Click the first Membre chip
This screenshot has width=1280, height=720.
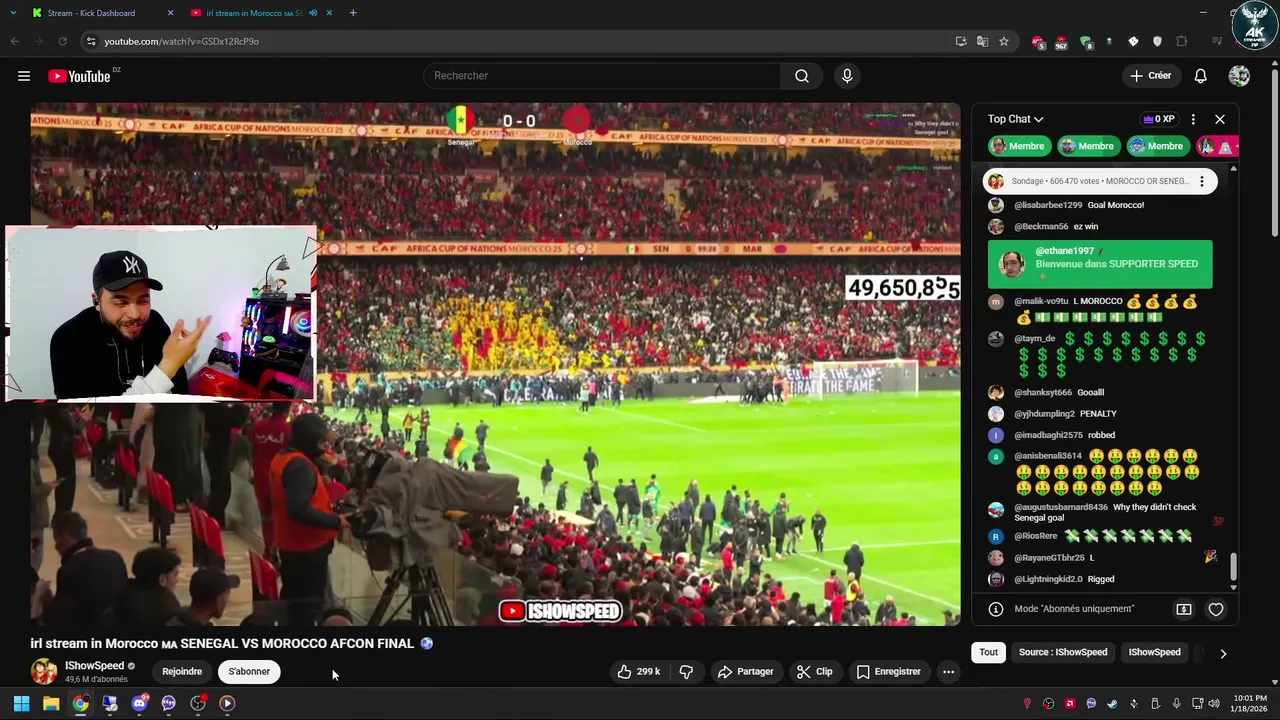tap(1020, 146)
